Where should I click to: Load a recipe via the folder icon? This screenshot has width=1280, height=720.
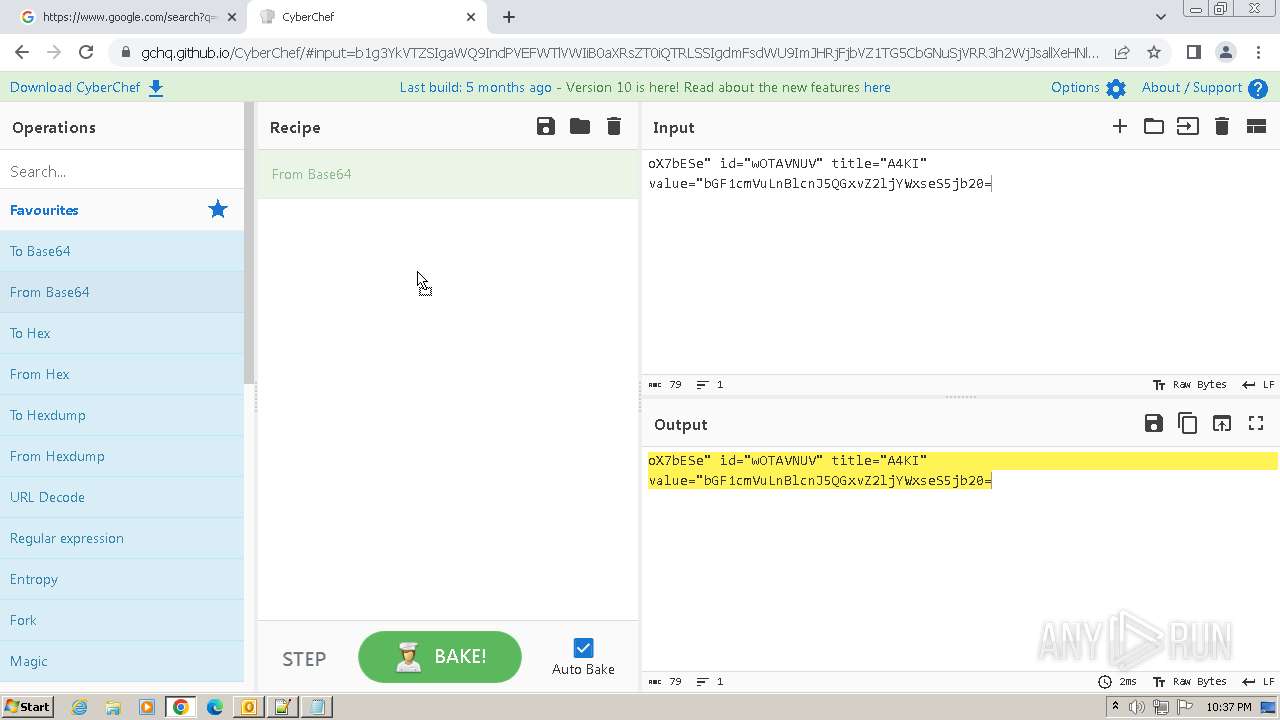point(580,126)
